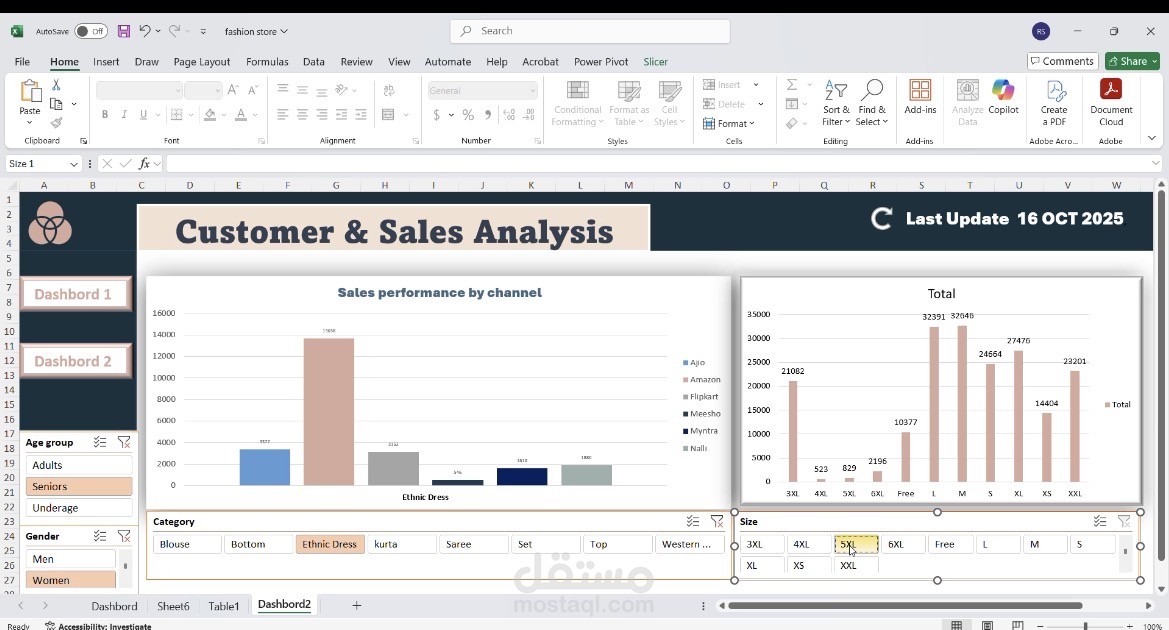Expand the Cell Styles gallery
1169x630 pixels.
[670, 103]
